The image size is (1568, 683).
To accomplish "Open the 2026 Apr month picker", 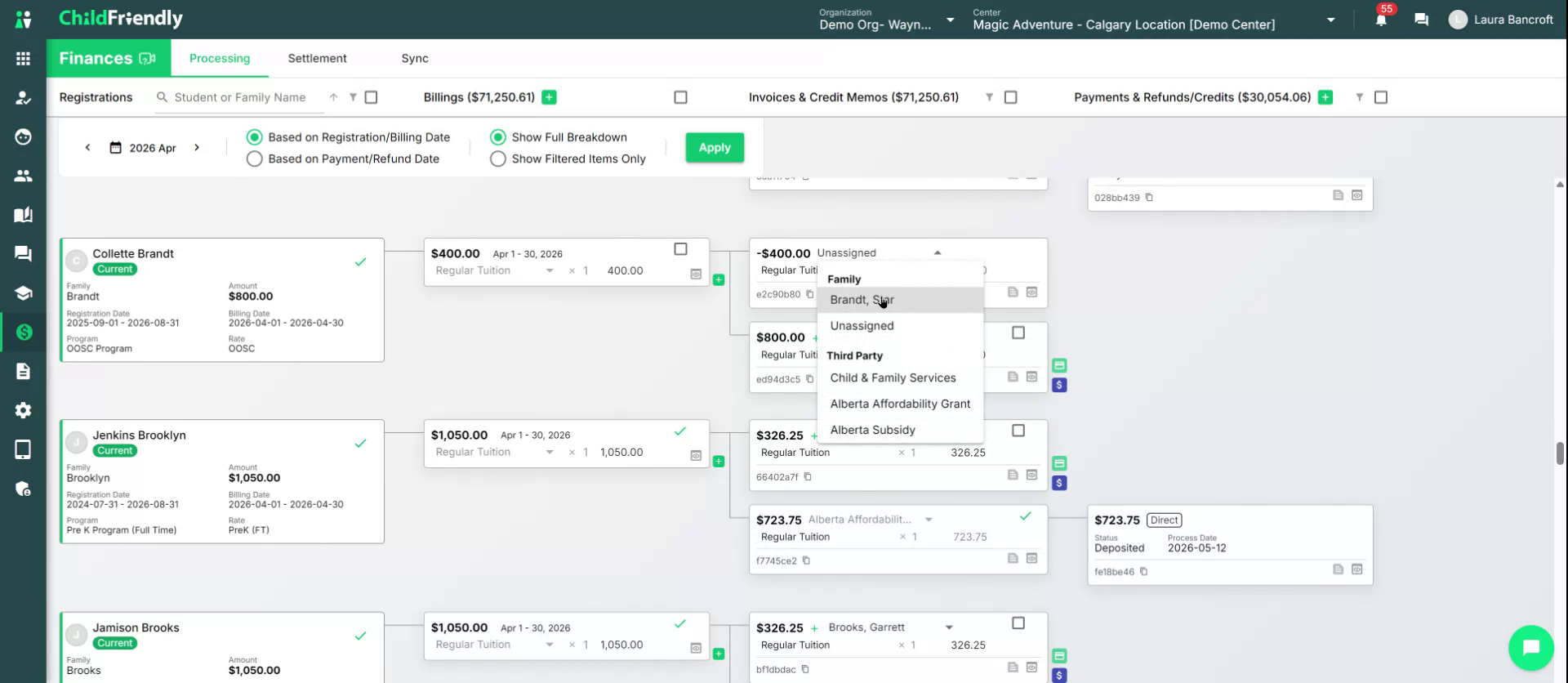I will coord(143,148).
